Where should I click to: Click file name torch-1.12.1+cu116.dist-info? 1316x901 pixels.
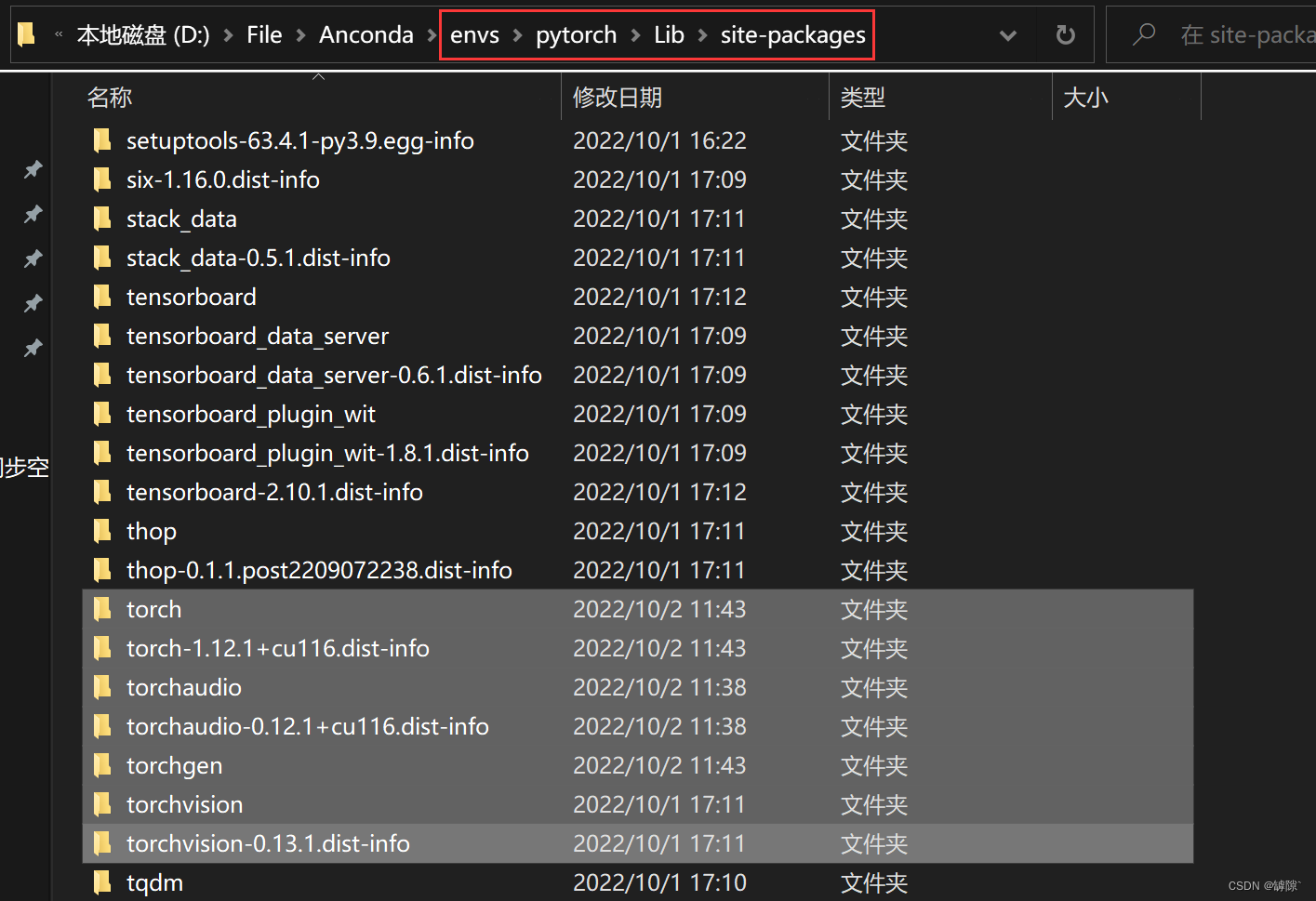pyautogui.click(x=278, y=648)
